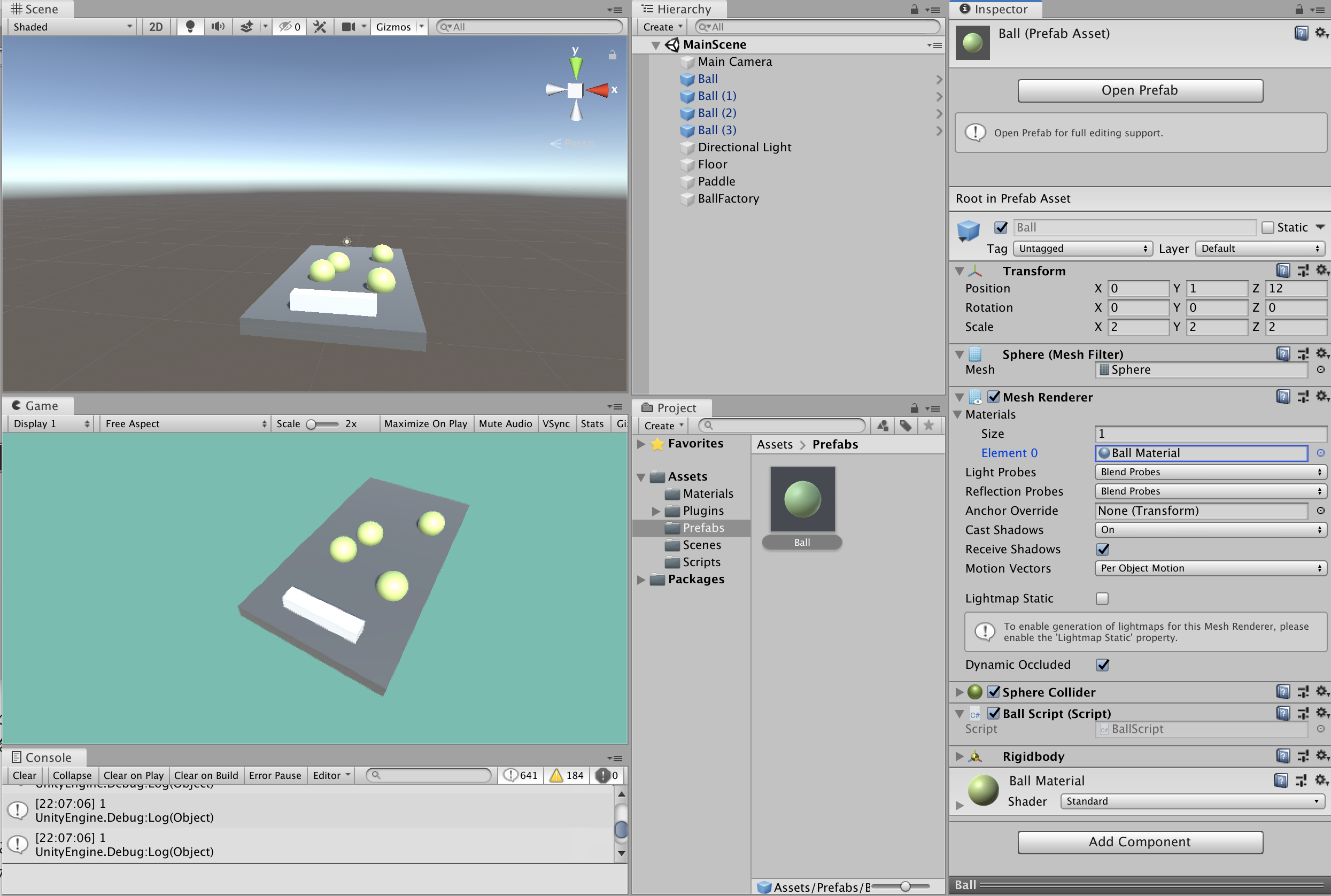Open Mesh Renderer help book icon

1282,397
